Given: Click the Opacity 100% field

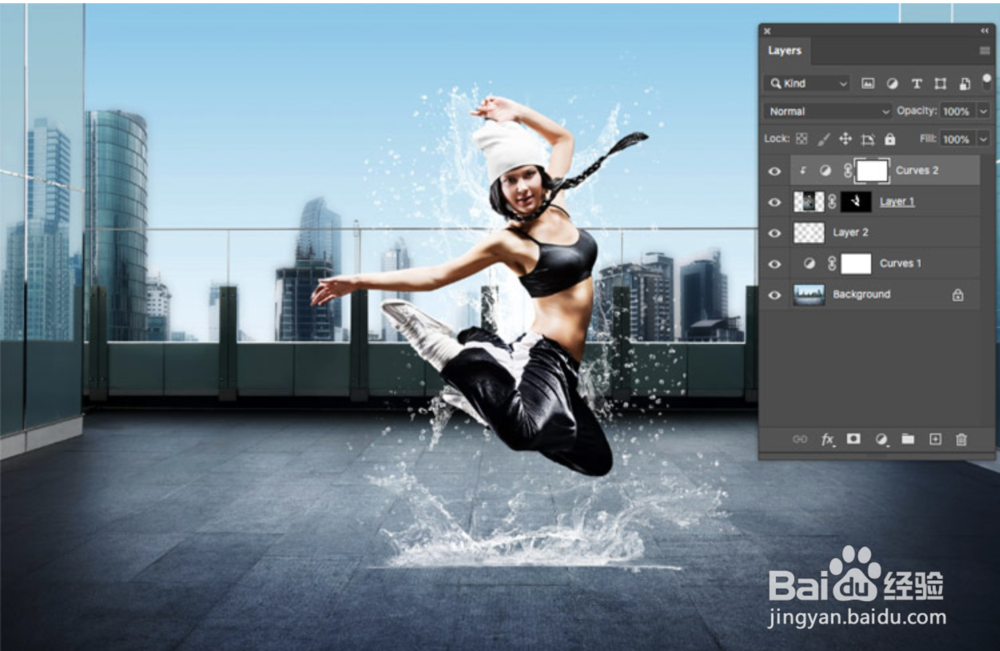Looking at the screenshot, I should pyautogui.click(x=957, y=111).
